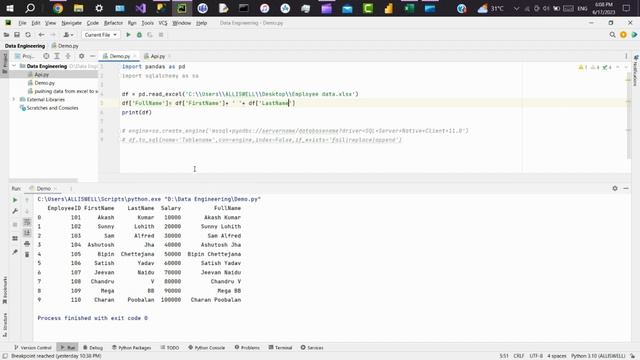The height and width of the screenshot is (360, 640).
Task: Click the Open folder icon in toolbar
Action: [x=6, y=35]
